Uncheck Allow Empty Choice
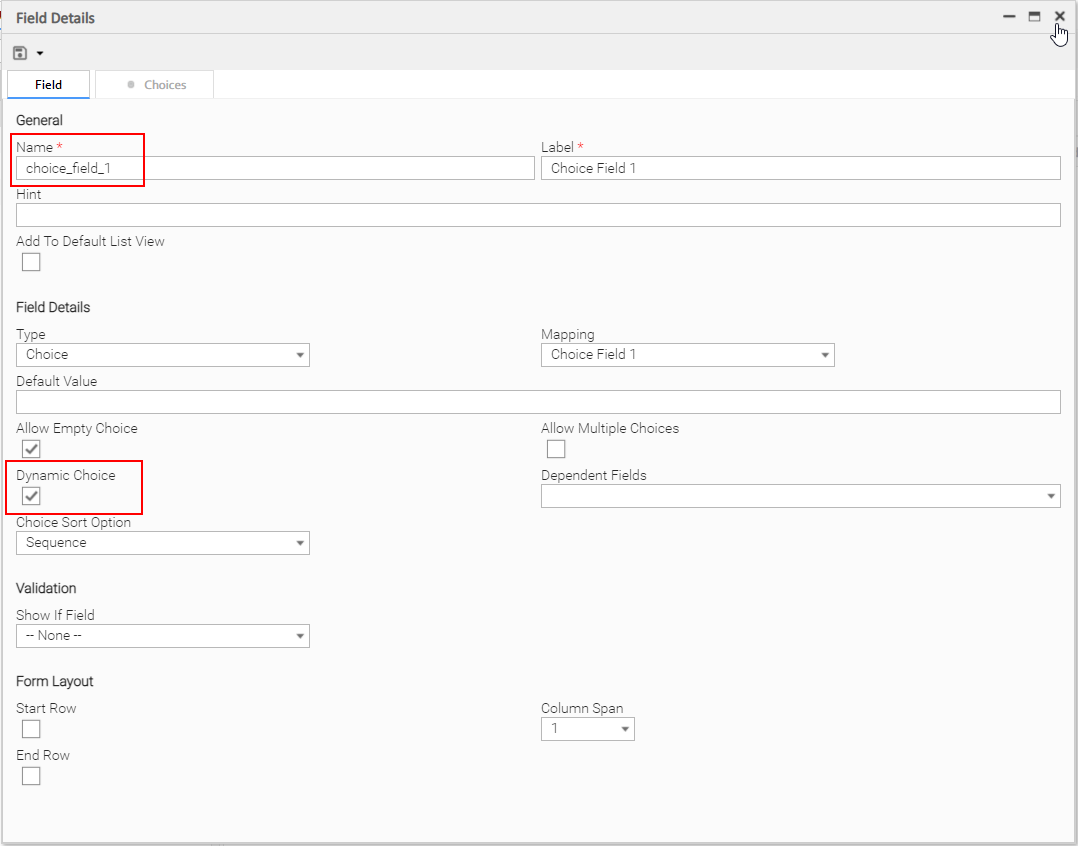1078x846 pixels. coord(31,449)
